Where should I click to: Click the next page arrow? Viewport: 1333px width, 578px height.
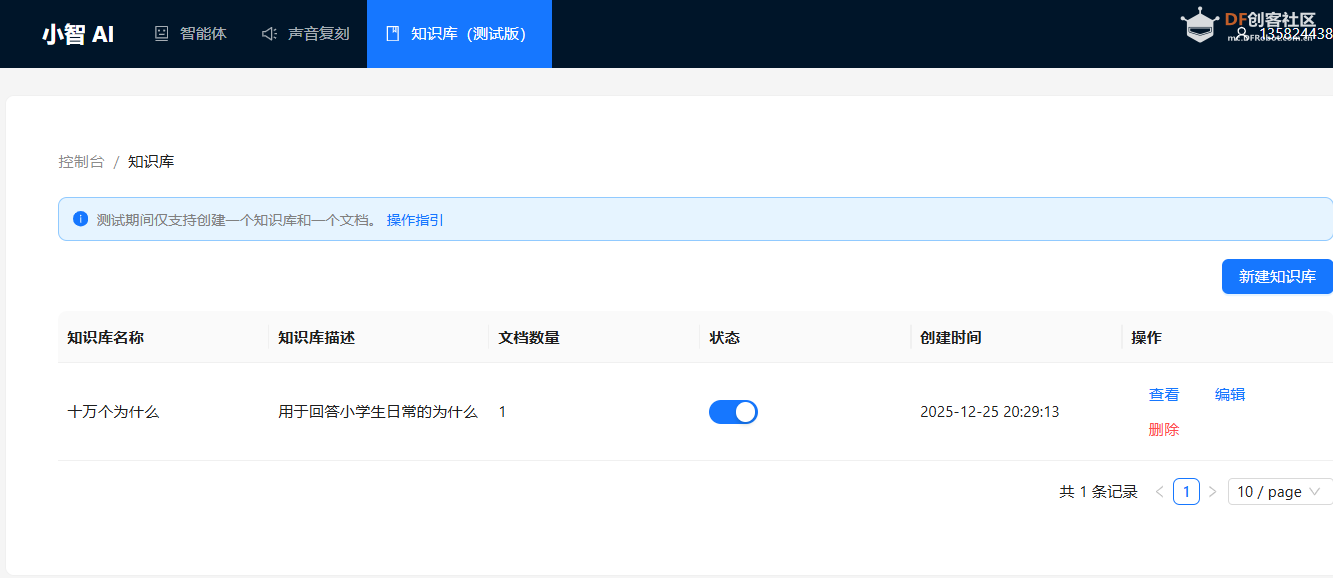coord(1212,491)
